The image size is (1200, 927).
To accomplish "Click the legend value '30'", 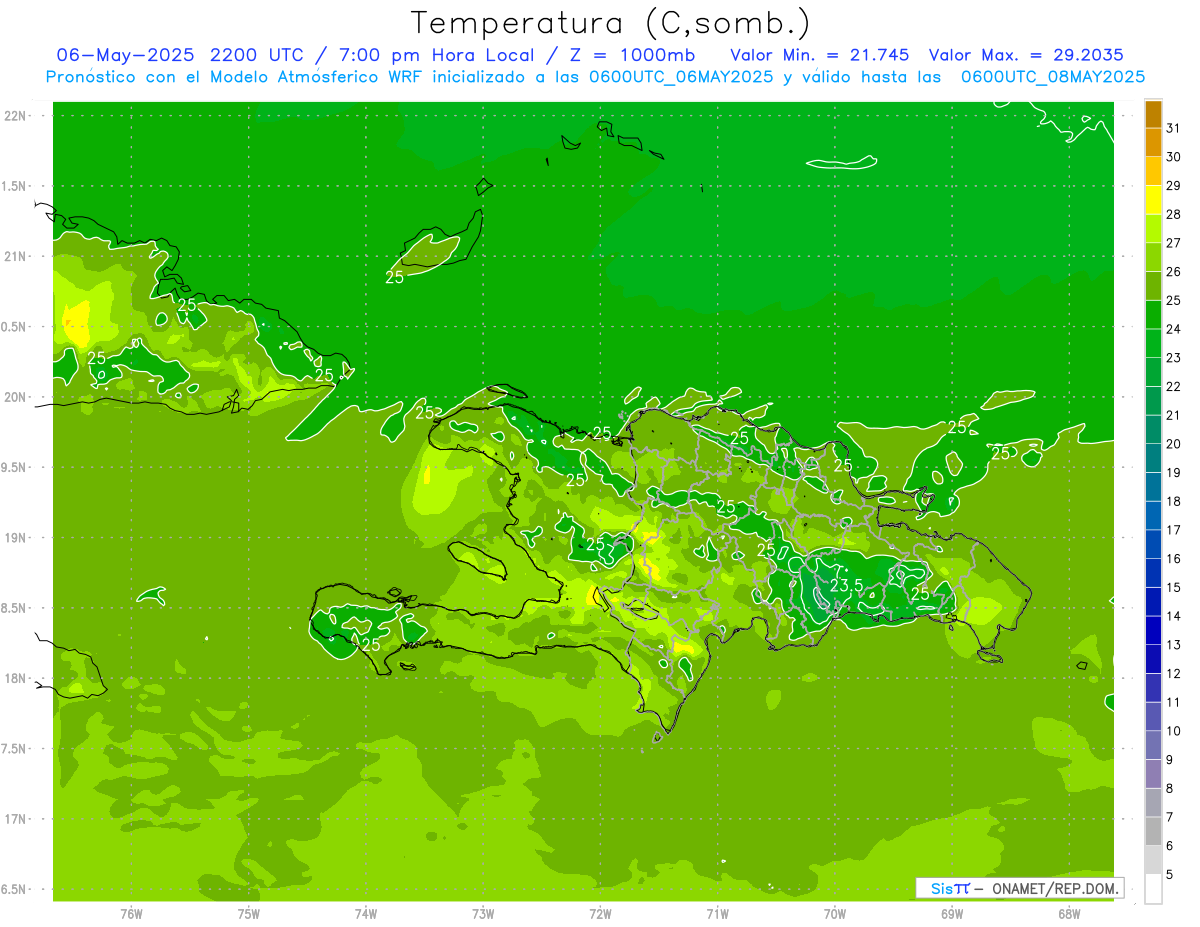I will 1174,157.
